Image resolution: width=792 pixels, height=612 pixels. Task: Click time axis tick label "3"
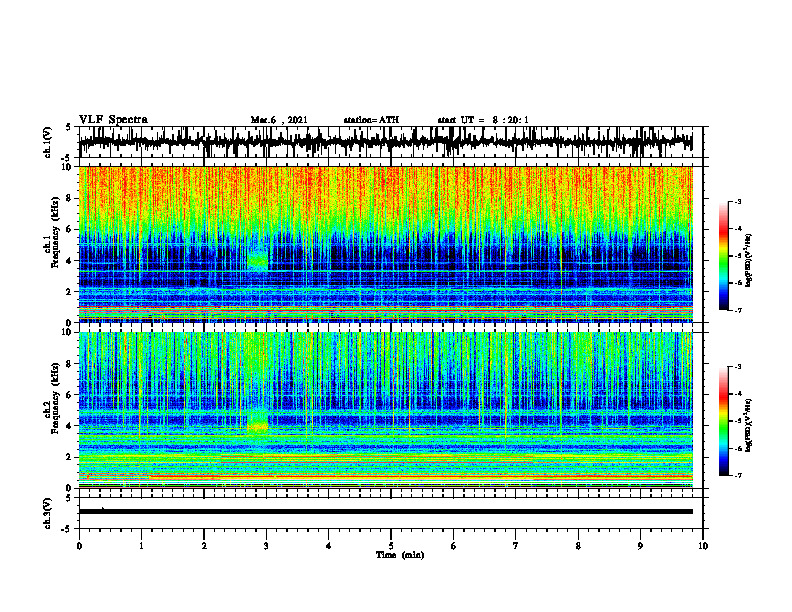[x=266, y=546]
